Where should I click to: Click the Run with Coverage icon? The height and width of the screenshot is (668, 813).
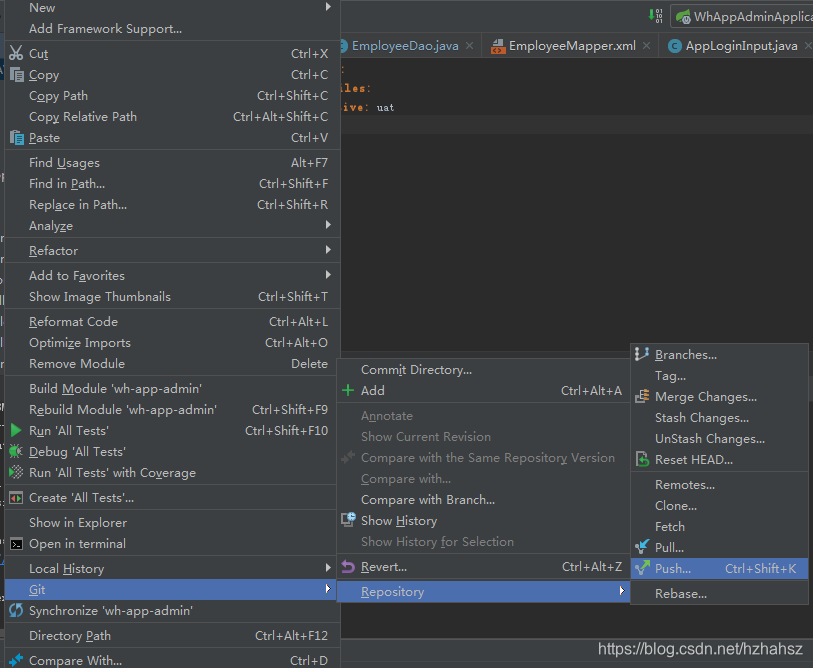[x=16, y=472]
